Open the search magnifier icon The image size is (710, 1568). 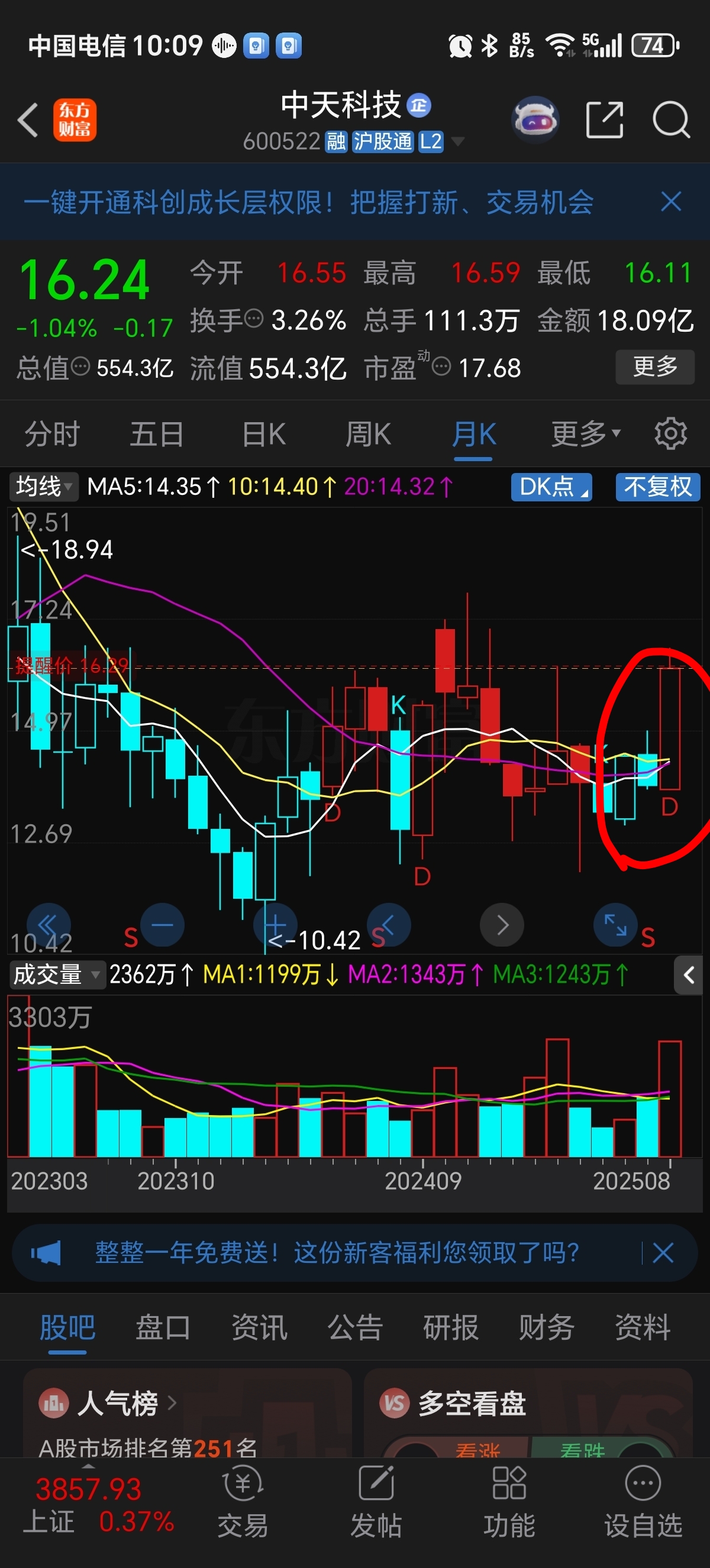(x=671, y=120)
